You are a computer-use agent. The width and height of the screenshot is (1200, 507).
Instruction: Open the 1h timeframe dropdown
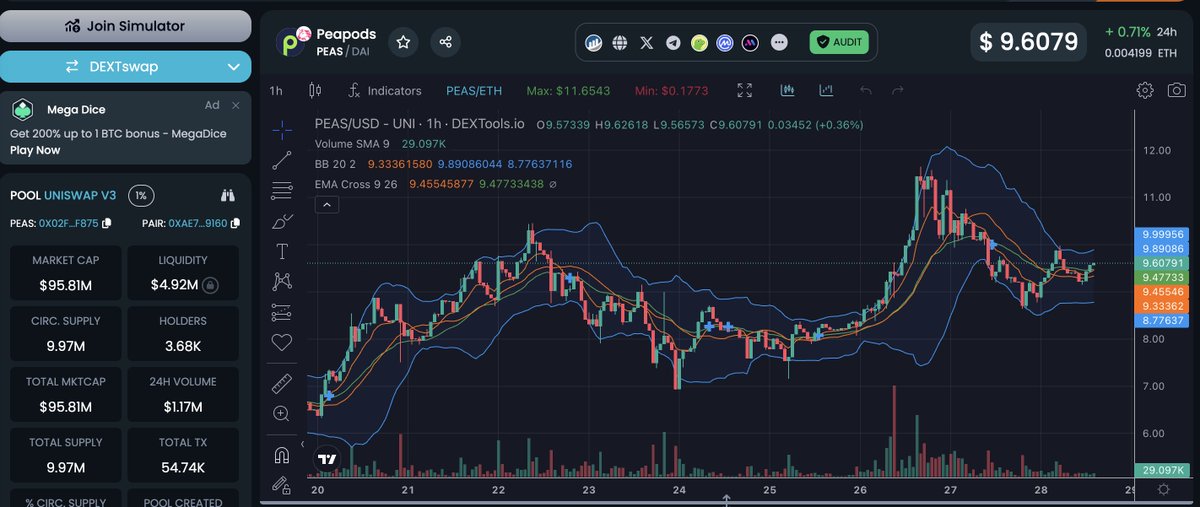[276, 91]
